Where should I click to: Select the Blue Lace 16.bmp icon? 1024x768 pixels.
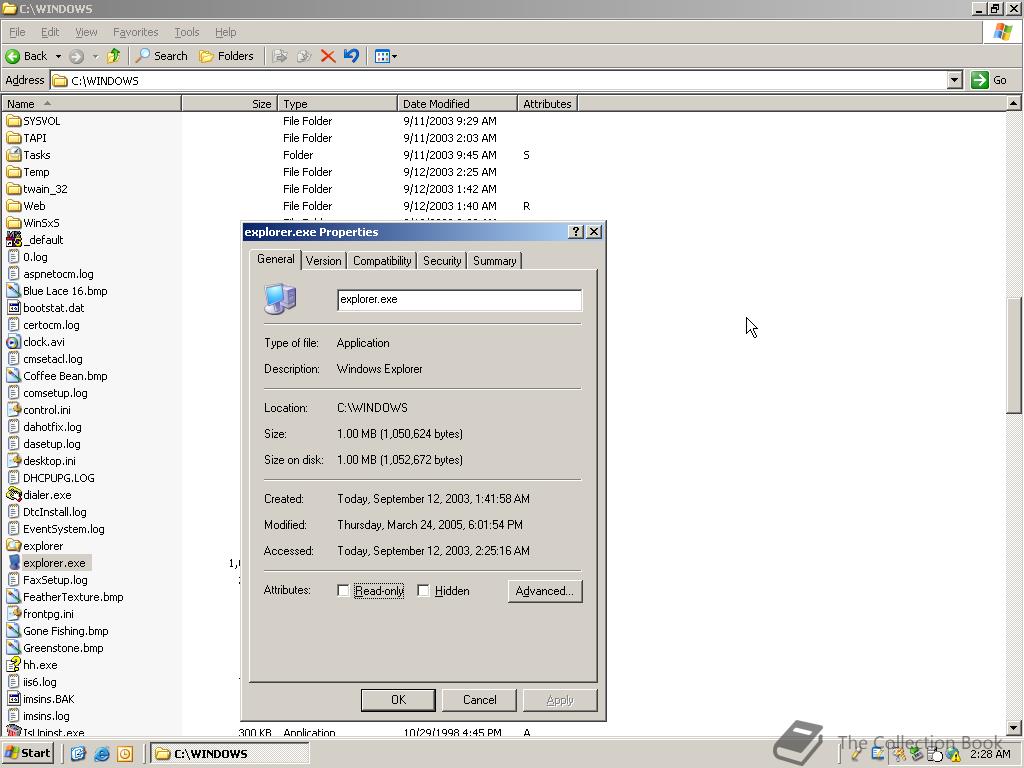14,291
